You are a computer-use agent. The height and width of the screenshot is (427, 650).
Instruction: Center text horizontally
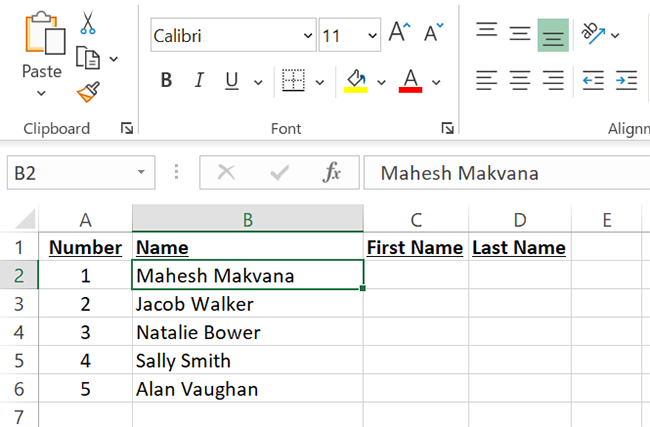tap(520, 80)
